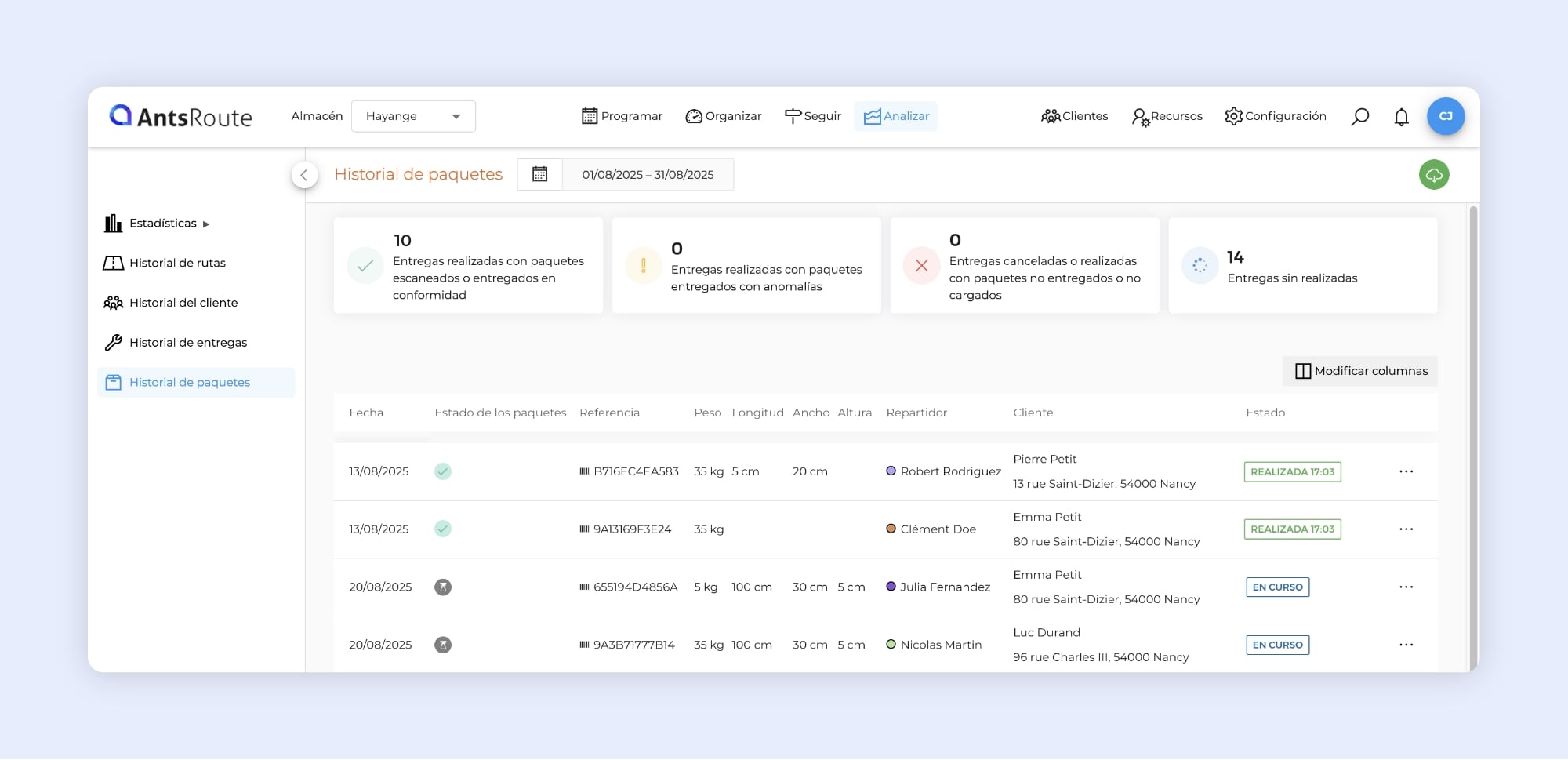This screenshot has width=1568, height=760.
Task: Open the Hayange warehouse dropdown
Action: click(413, 116)
